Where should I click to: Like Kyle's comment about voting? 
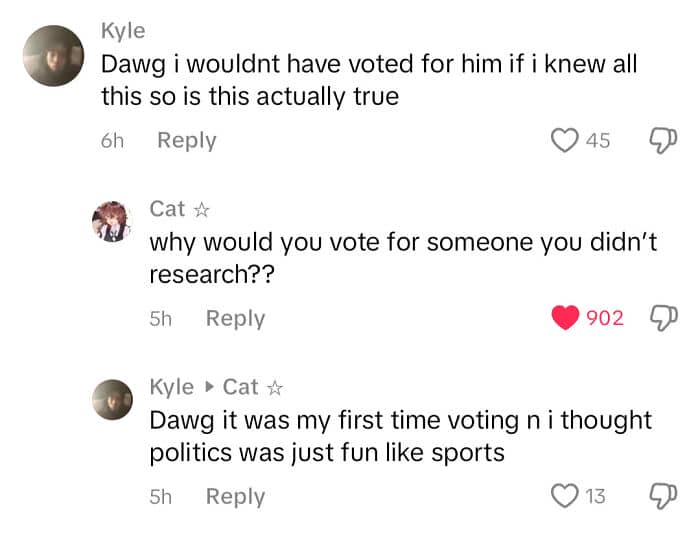[x=566, y=140]
